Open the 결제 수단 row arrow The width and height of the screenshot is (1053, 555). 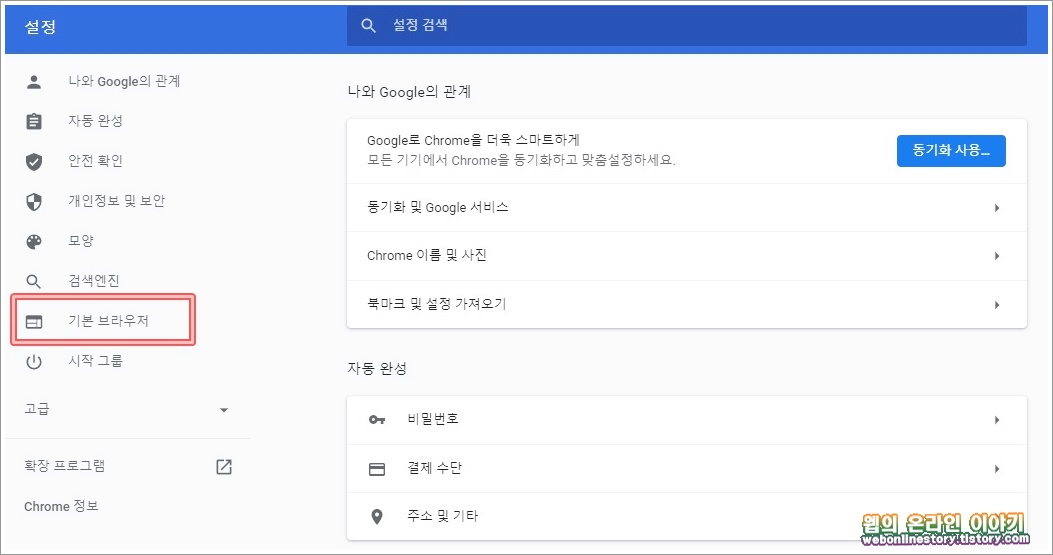click(997, 469)
